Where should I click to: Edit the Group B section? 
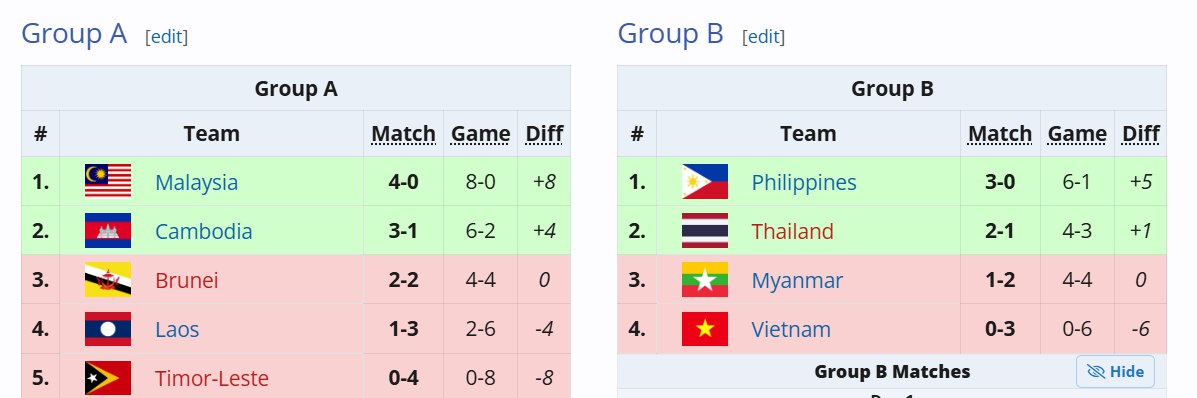click(763, 36)
